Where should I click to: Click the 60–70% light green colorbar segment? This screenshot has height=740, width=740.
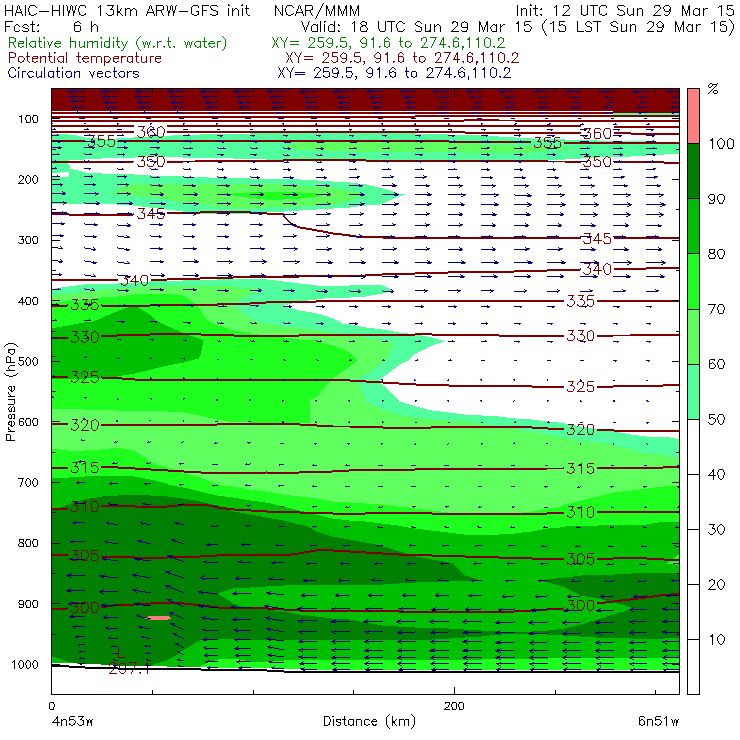click(x=693, y=336)
